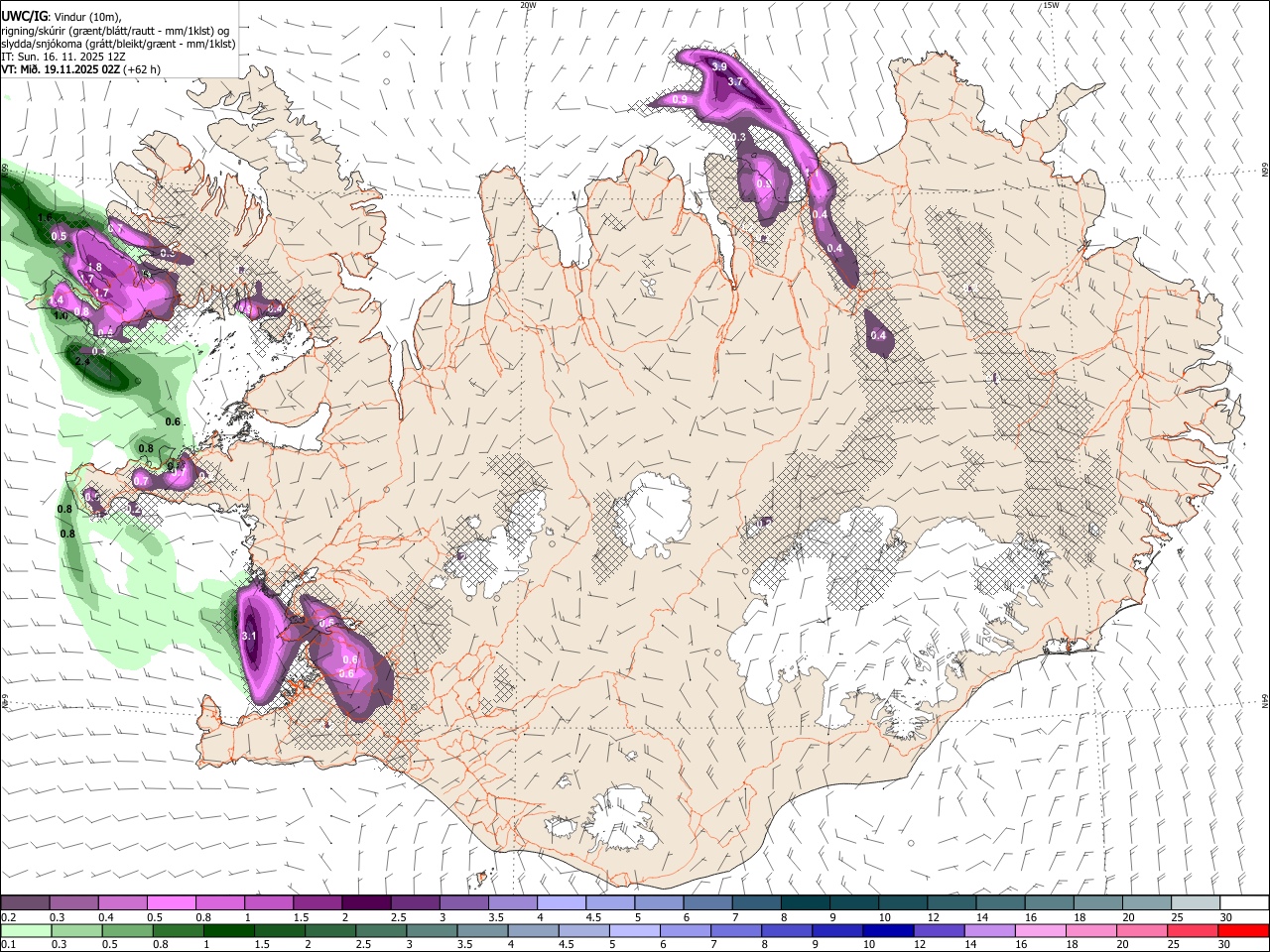The width and height of the screenshot is (1270, 952).
Task: Click the snow-scale swatch between 1.5 and 2
Action: coord(317,903)
